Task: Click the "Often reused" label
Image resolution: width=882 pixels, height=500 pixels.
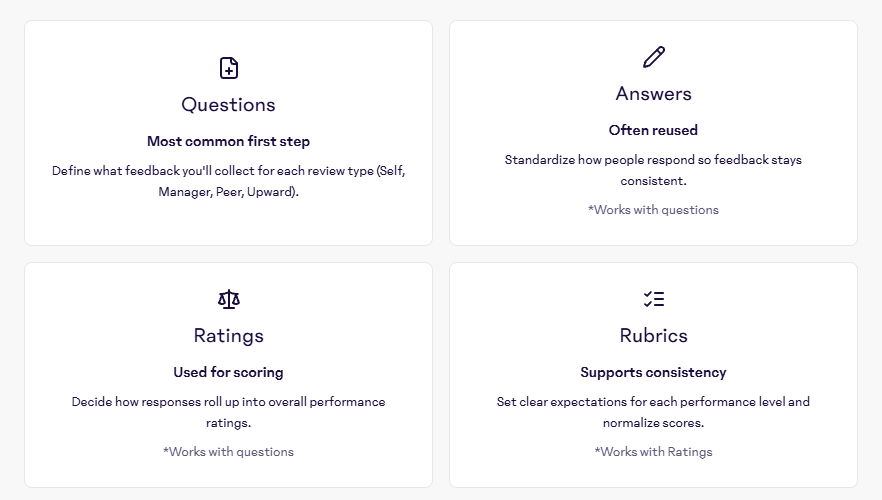Action: (x=654, y=130)
